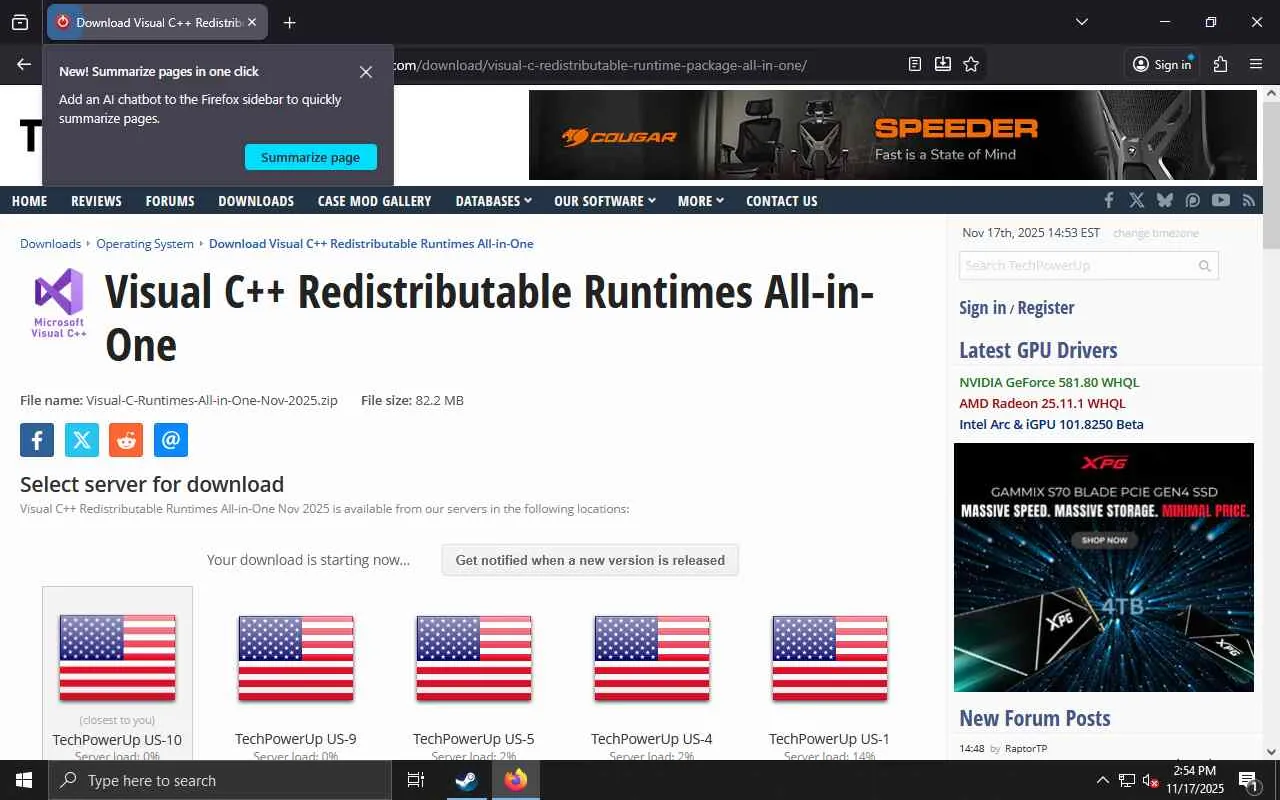This screenshot has height=800, width=1280.
Task: Open the Windows Start menu
Action: (24, 780)
